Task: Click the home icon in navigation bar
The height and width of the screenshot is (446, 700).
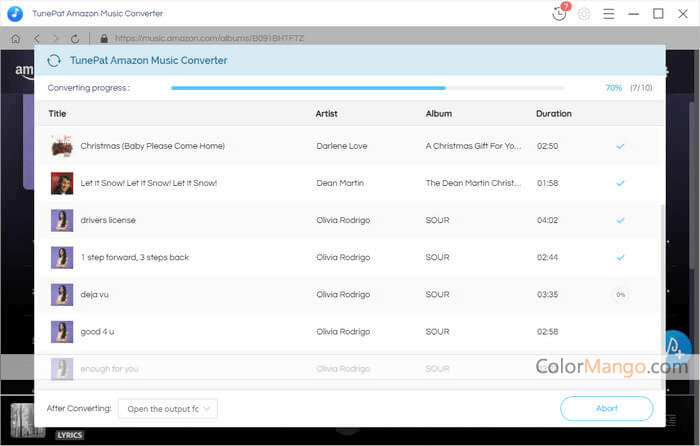Action: (16, 38)
